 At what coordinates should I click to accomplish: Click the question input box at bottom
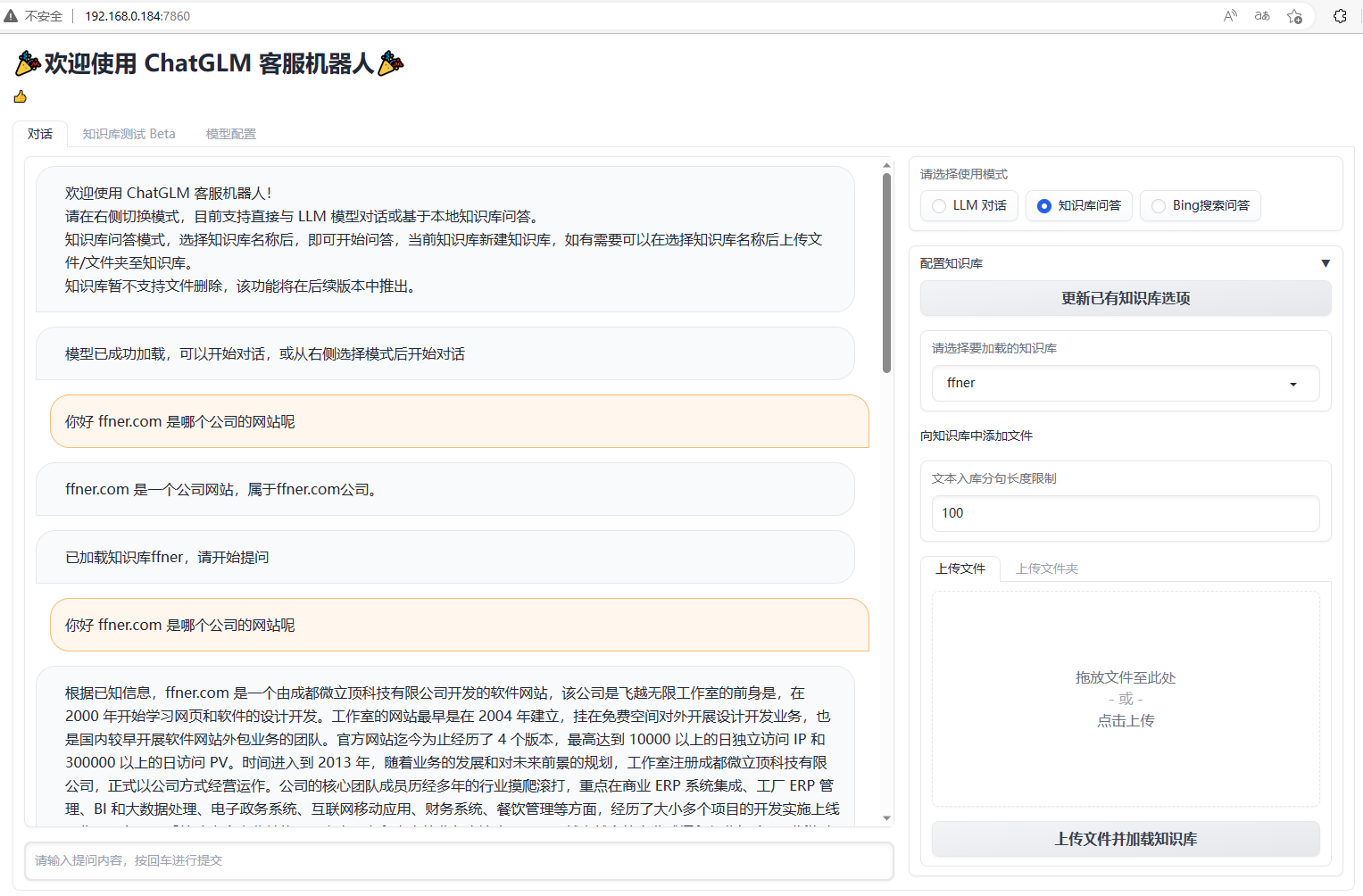[459, 860]
